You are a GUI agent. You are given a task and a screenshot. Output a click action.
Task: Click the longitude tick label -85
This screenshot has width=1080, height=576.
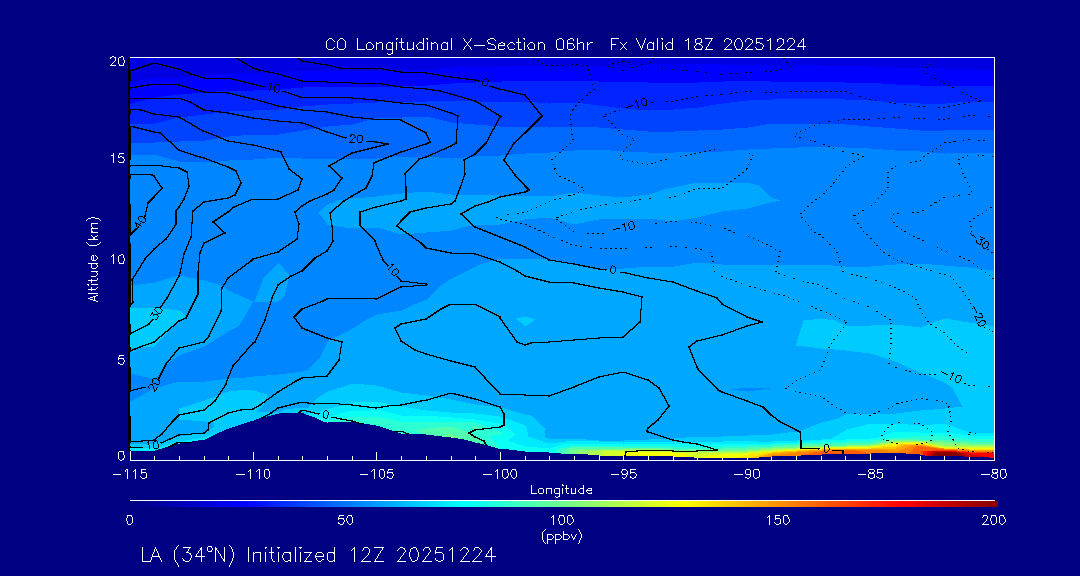(x=871, y=475)
